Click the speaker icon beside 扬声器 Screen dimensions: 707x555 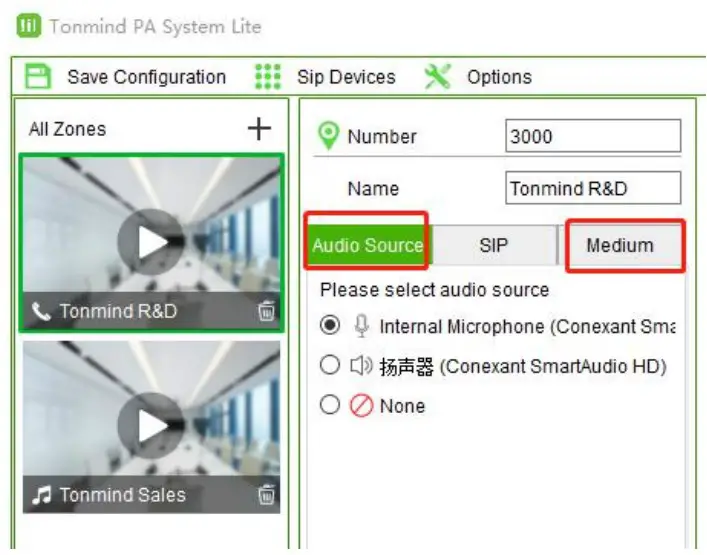(x=361, y=366)
